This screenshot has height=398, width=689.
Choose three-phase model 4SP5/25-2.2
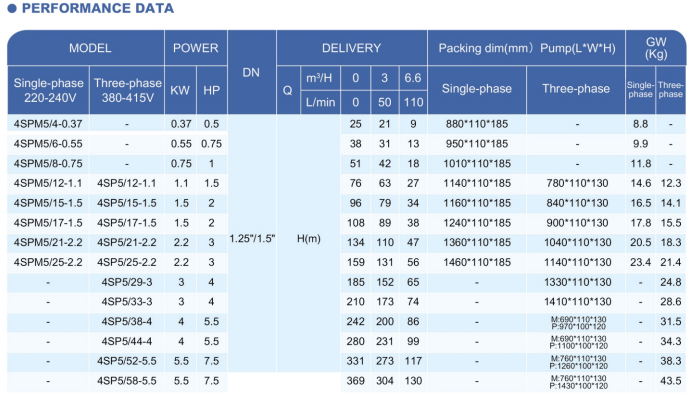pyautogui.click(x=127, y=262)
